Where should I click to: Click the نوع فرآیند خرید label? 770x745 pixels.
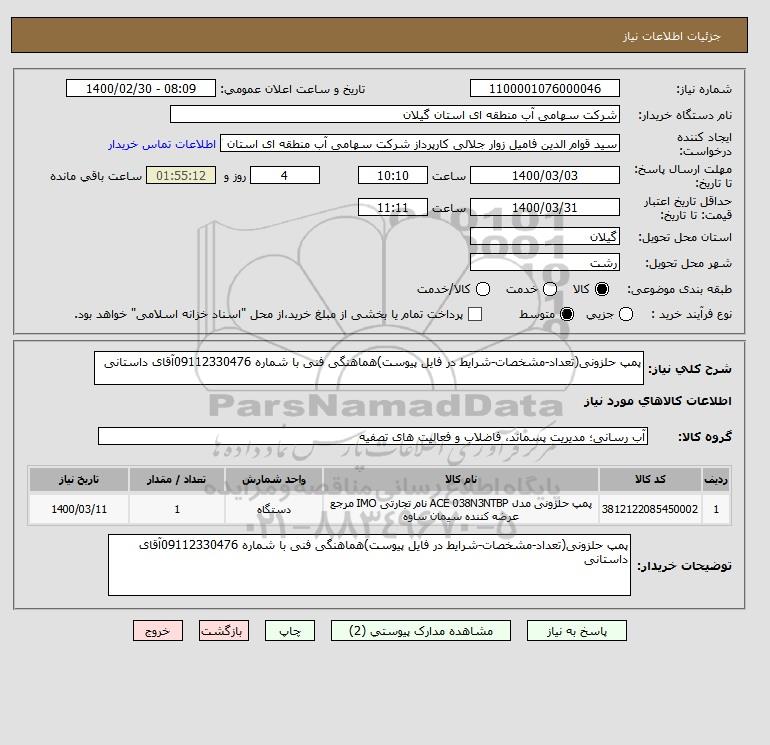[x=691, y=314]
